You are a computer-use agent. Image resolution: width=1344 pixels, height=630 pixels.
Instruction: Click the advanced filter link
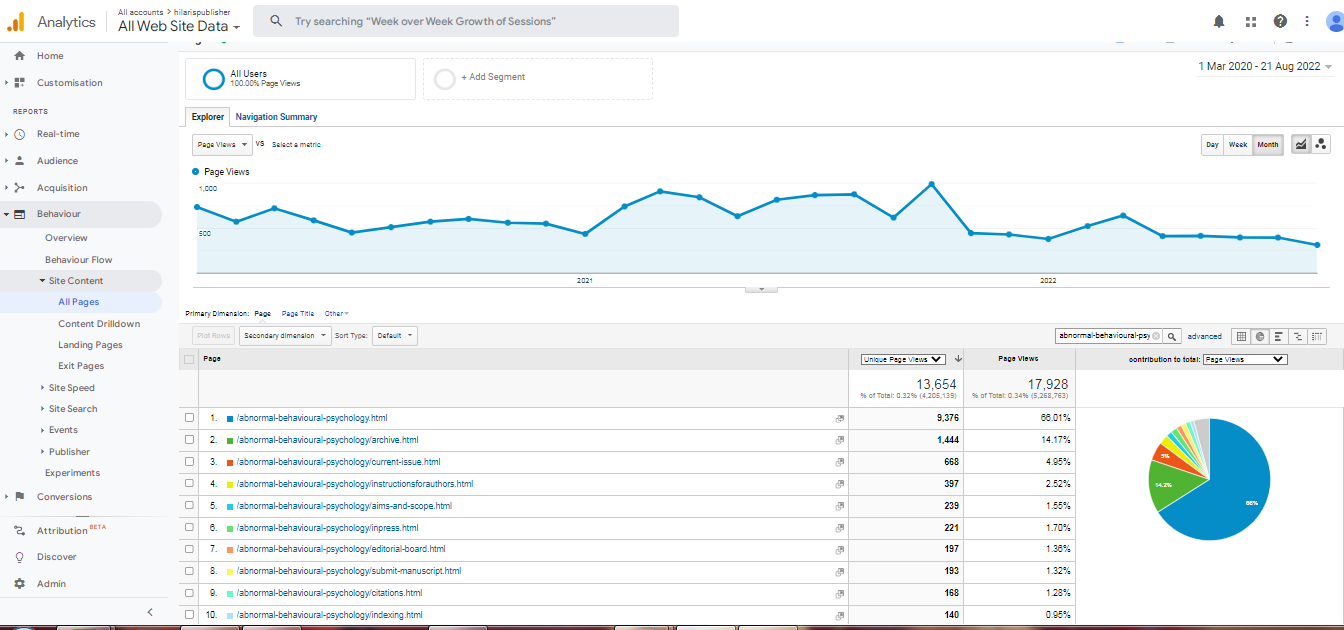coord(1204,337)
